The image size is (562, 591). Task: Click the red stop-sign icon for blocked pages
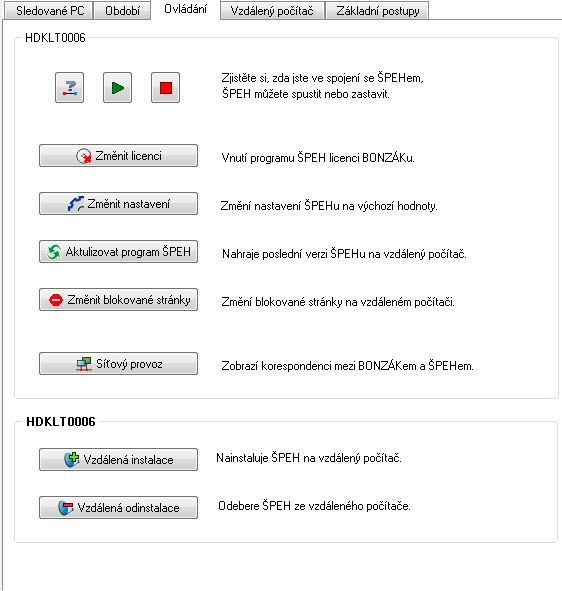click(x=56, y=300)
